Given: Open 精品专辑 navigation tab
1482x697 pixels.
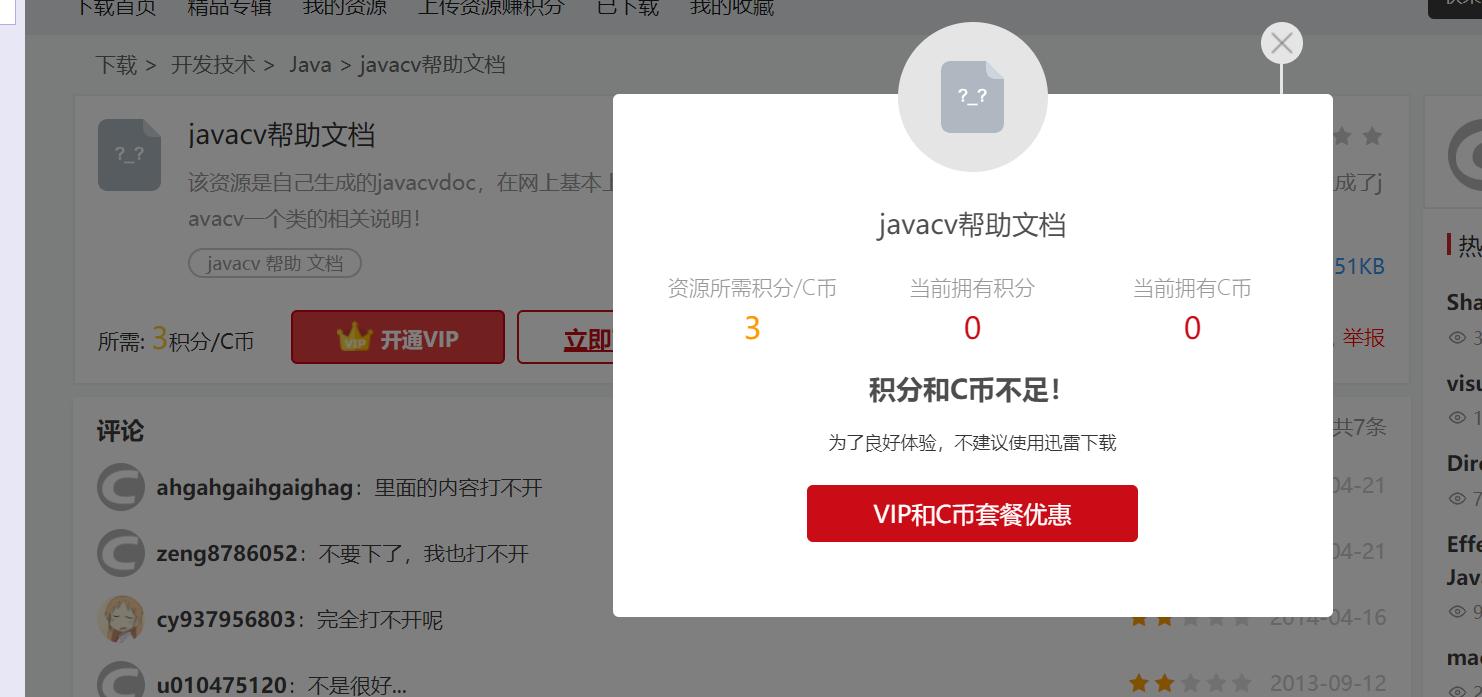Looking at the screenshot, I should (229, 8).
